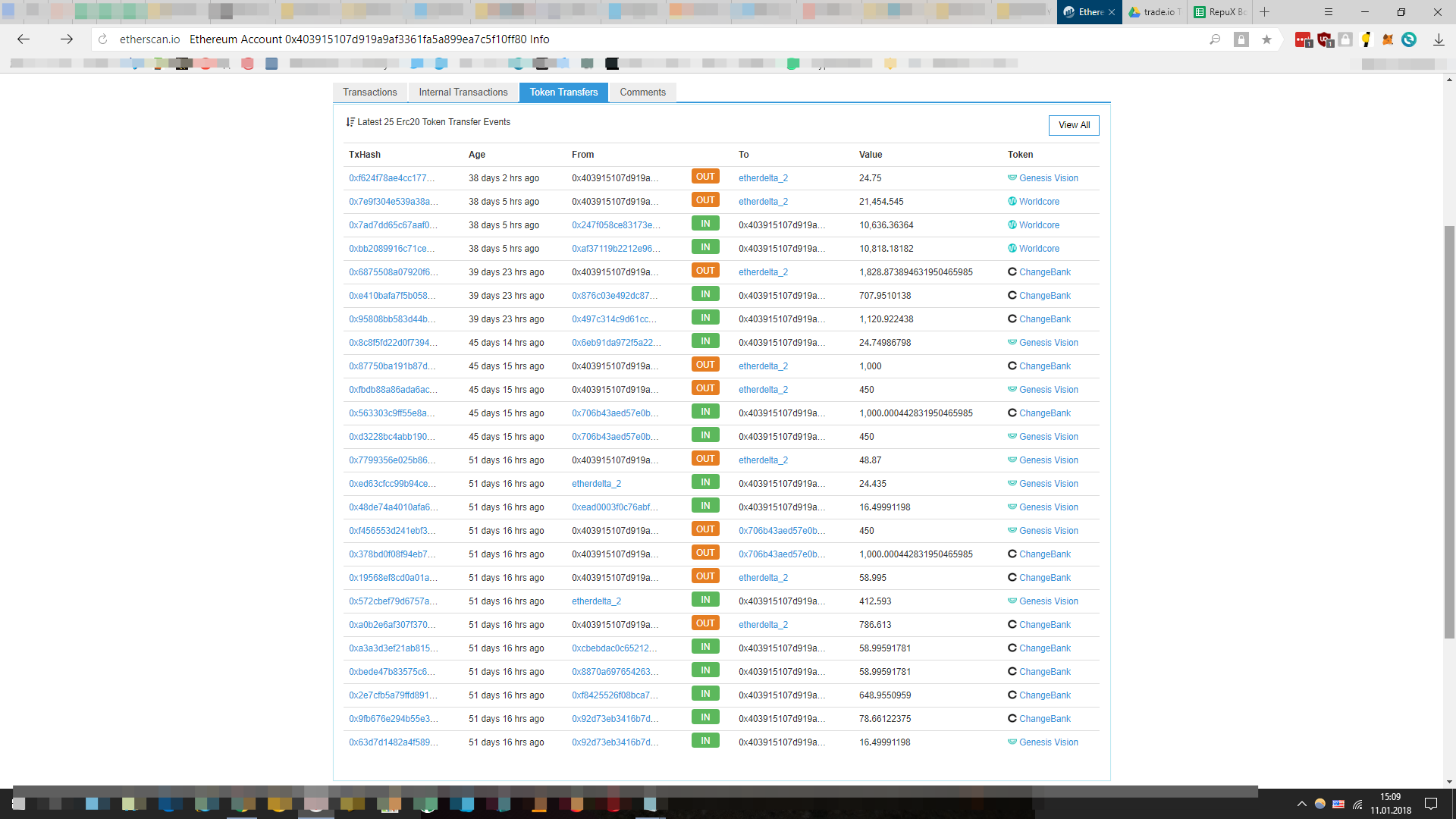Viewport: 1456px width, 819px height.
Task: Open sender address 0xf8425526f08bca7
Action: (615, 695)
